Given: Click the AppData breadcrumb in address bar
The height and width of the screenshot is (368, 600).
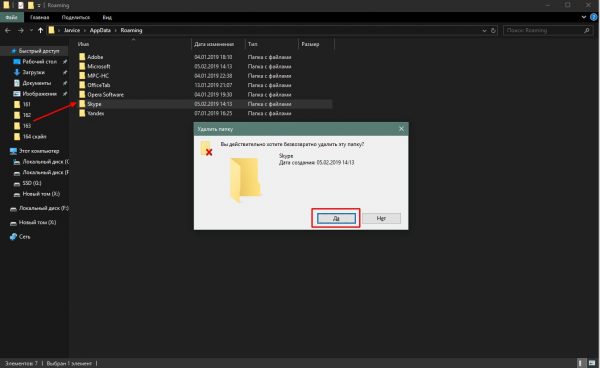Looking at the screenshot, I should [x=100, y=30].
